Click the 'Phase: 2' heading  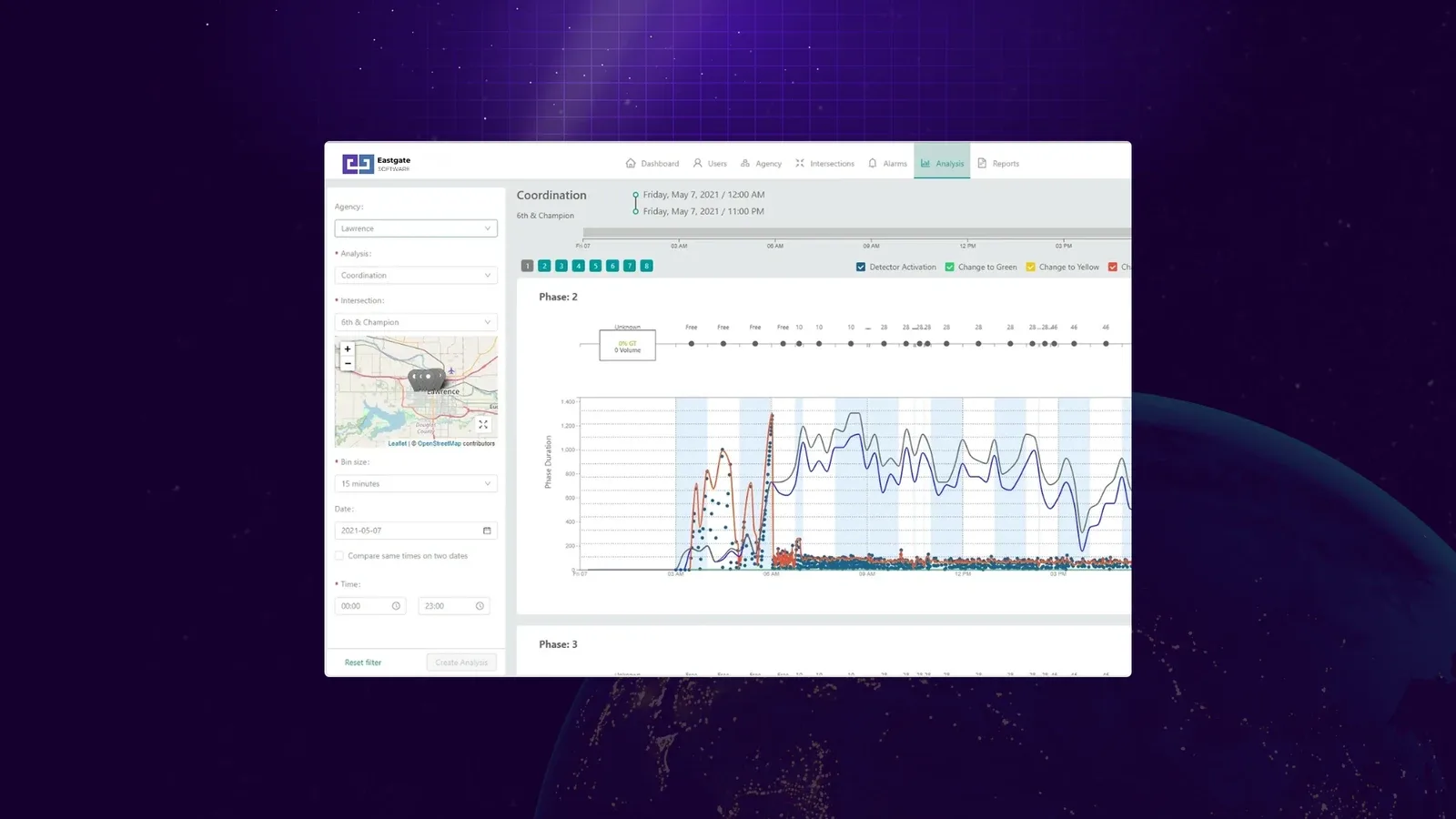pos(558,297)
